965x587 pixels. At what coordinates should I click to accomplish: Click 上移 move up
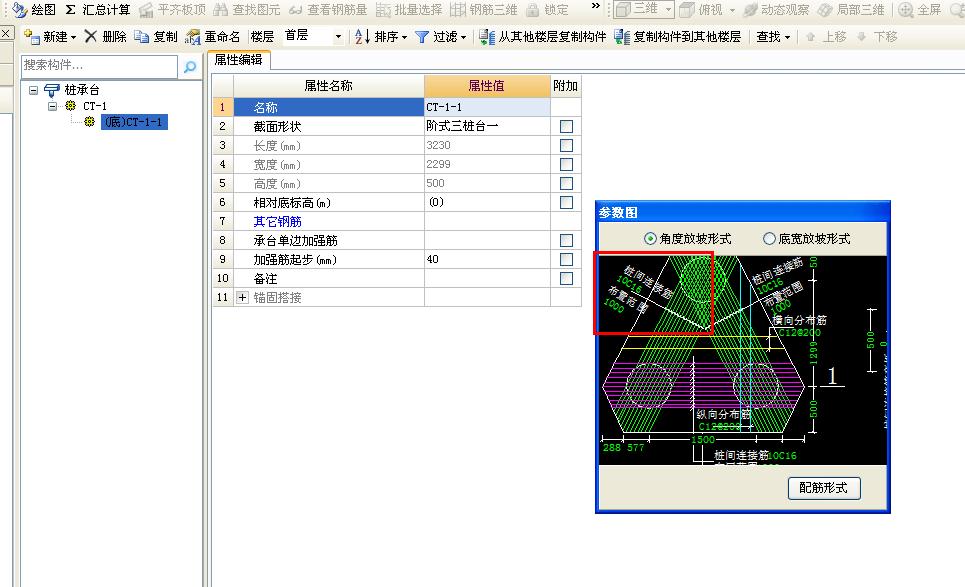pyautogui.click(x=826, y=37)
